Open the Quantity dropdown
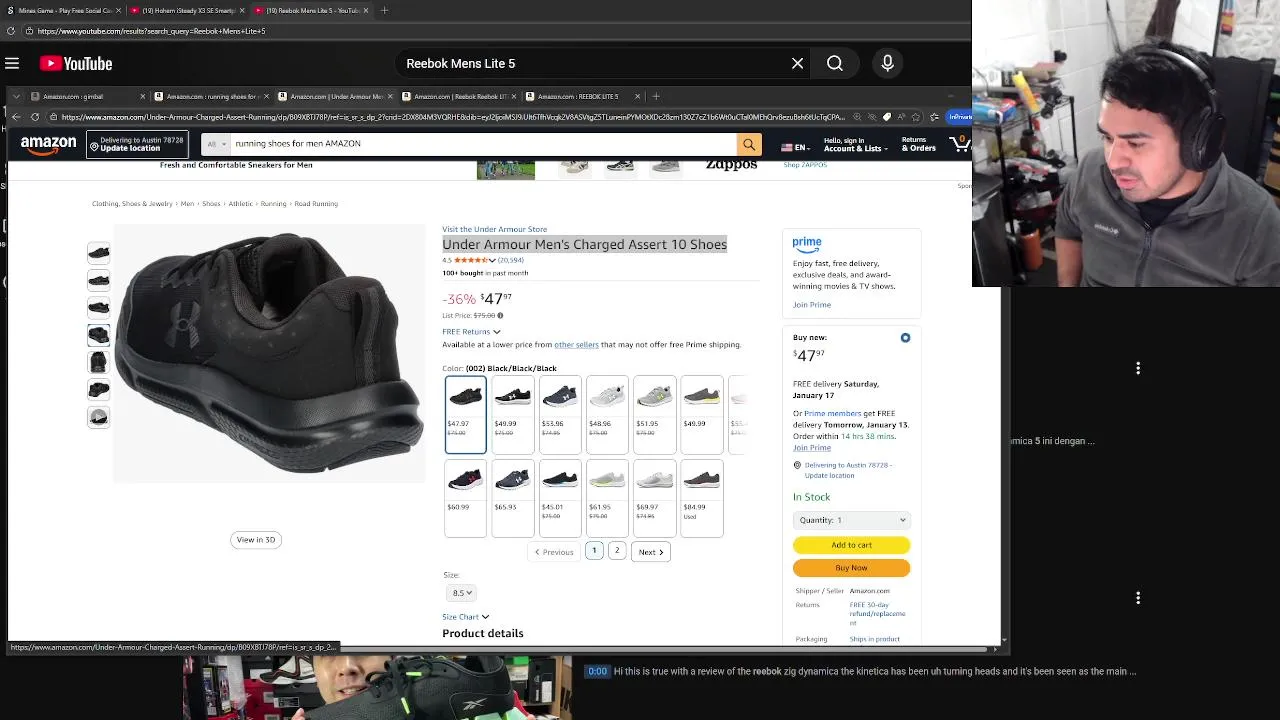 [851, 520]
